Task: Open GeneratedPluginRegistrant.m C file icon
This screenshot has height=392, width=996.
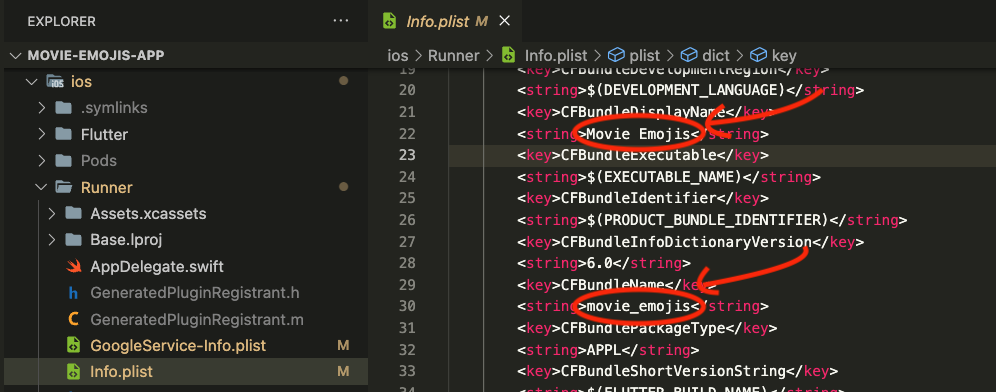Action: pyautogui.click(x=74, y=319)
